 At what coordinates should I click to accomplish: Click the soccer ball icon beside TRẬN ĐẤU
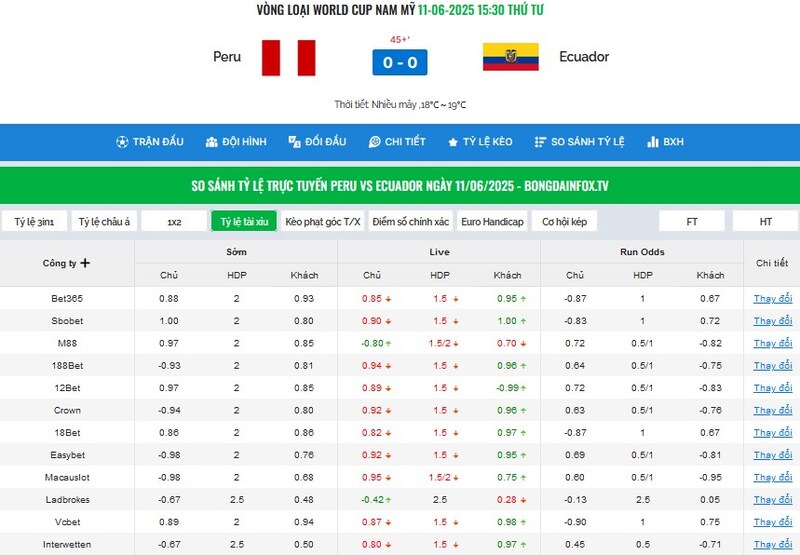click(122, 142)
